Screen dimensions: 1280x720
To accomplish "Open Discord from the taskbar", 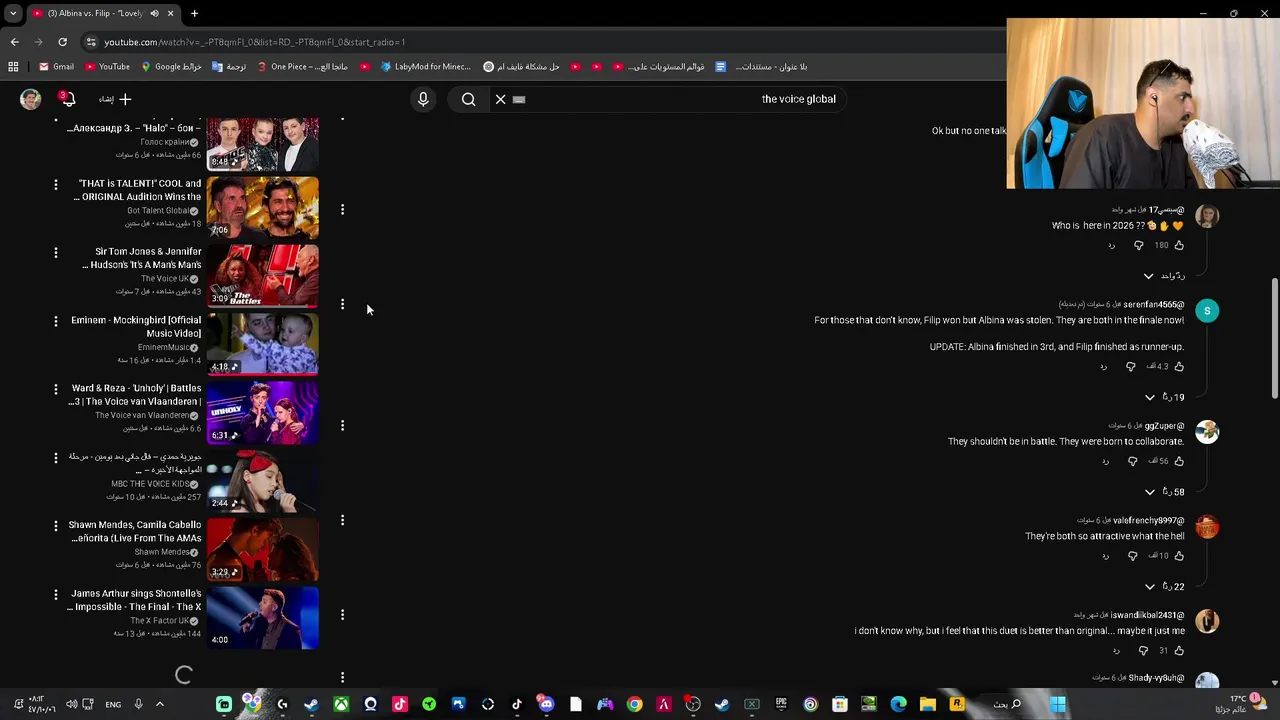I will pyautogui.click(x=546, y=704).
